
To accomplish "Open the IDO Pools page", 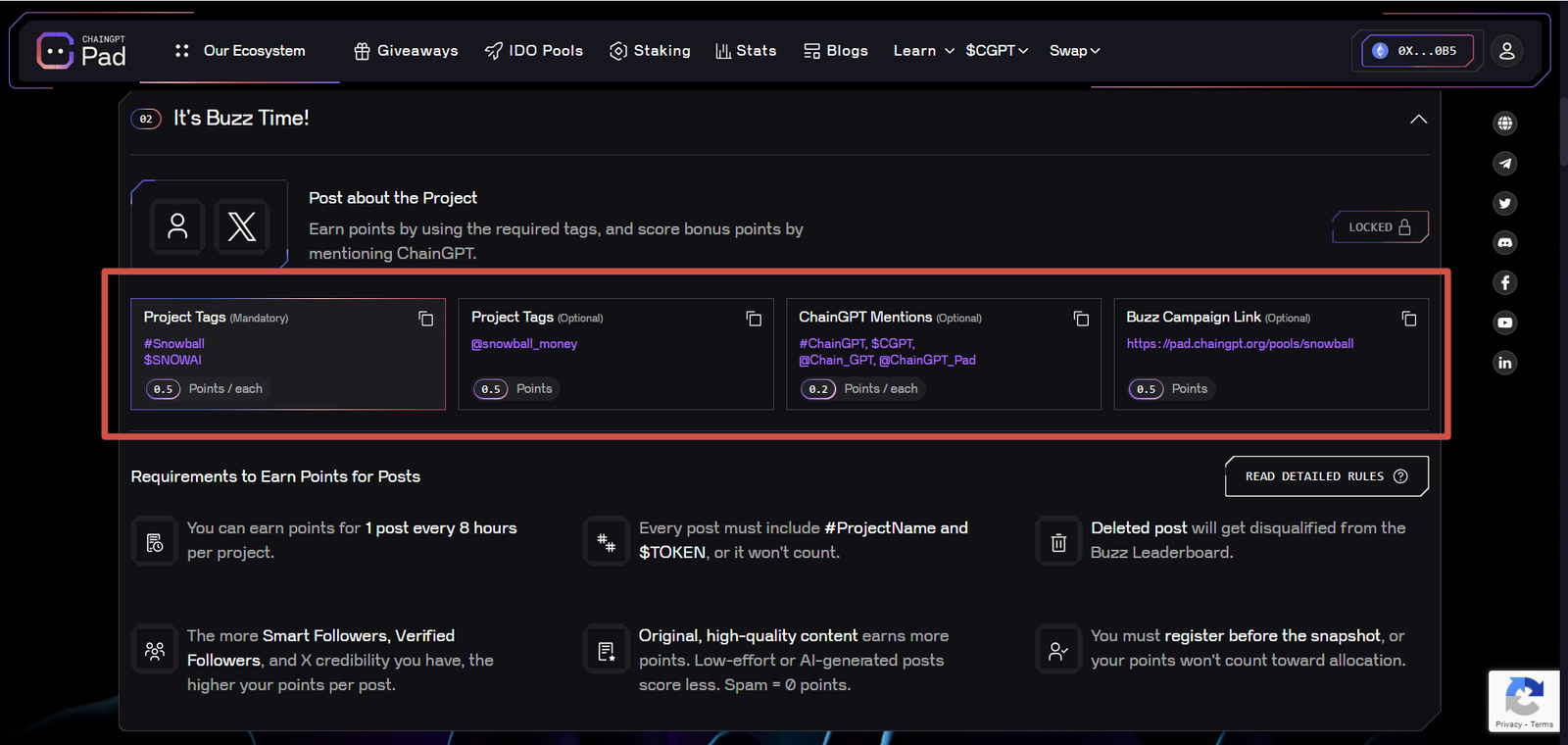I will pos(534,51).
